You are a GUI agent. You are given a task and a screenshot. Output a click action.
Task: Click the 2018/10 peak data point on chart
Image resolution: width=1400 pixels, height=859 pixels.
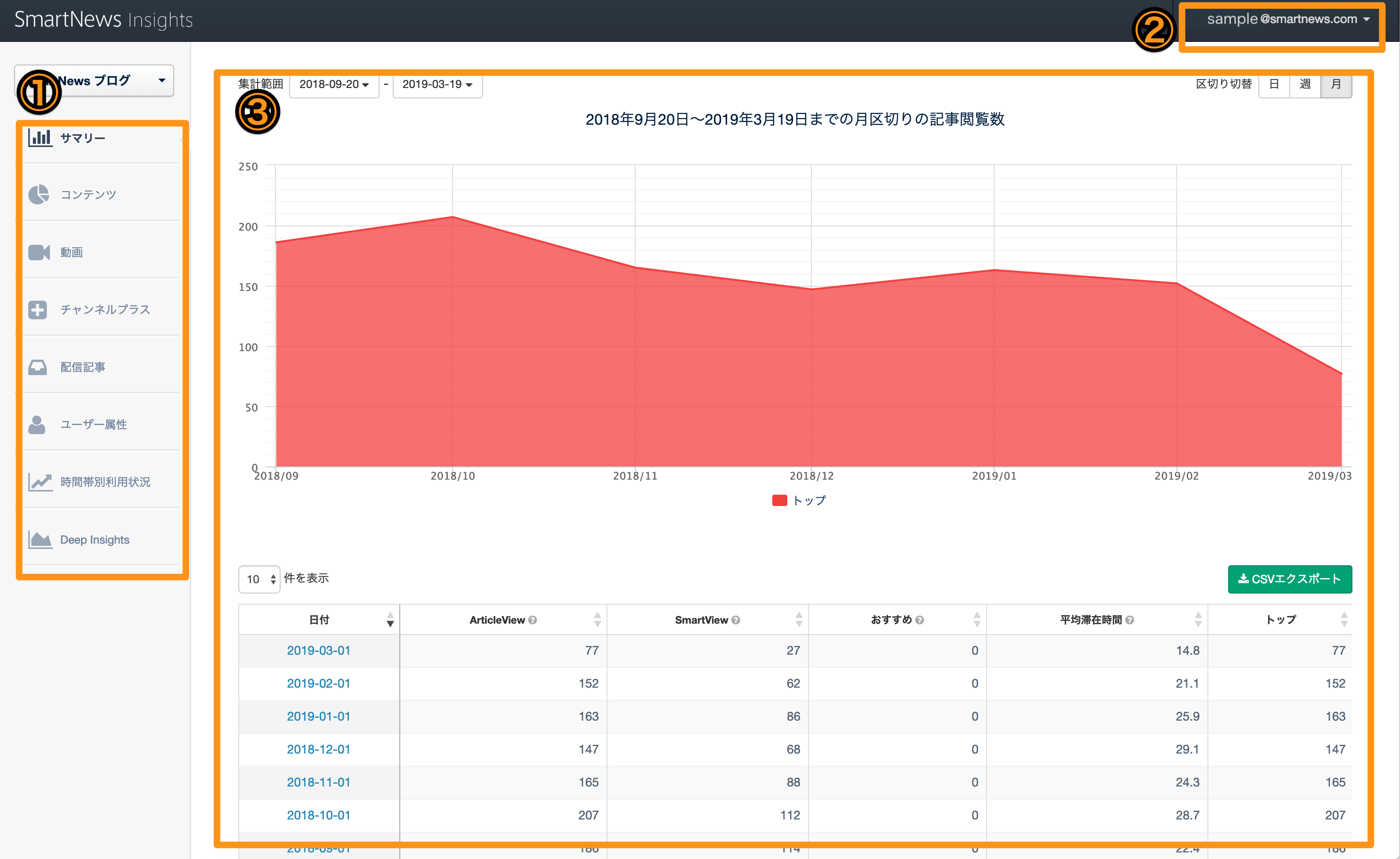(x=453, y=217)
